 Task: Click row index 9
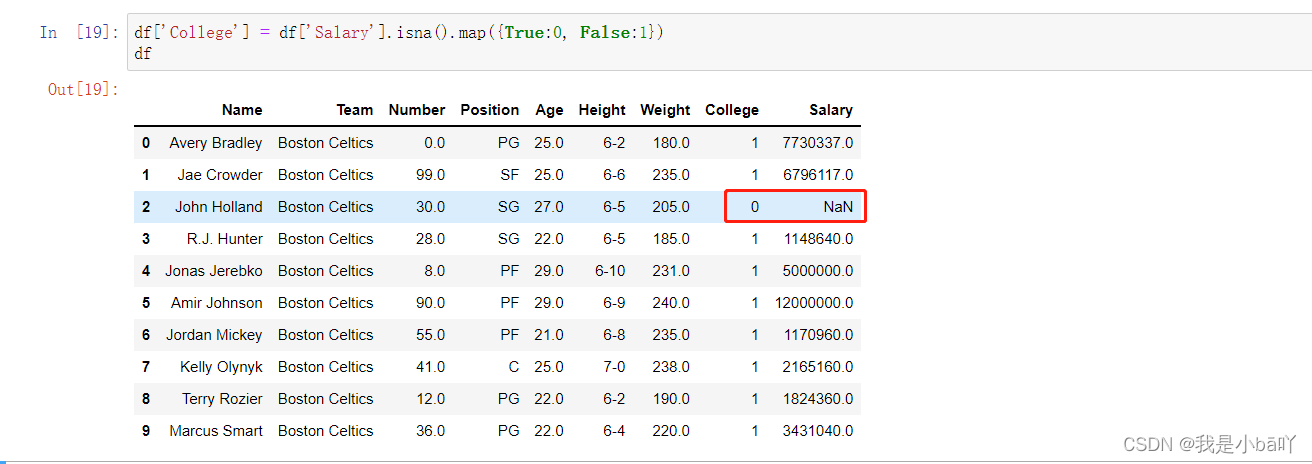(x=146, y=431)
